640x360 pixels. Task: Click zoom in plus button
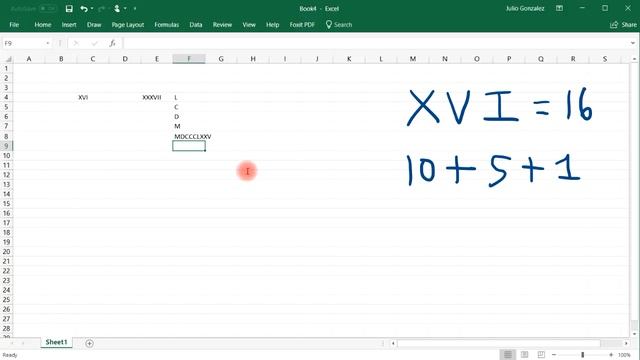611,355
